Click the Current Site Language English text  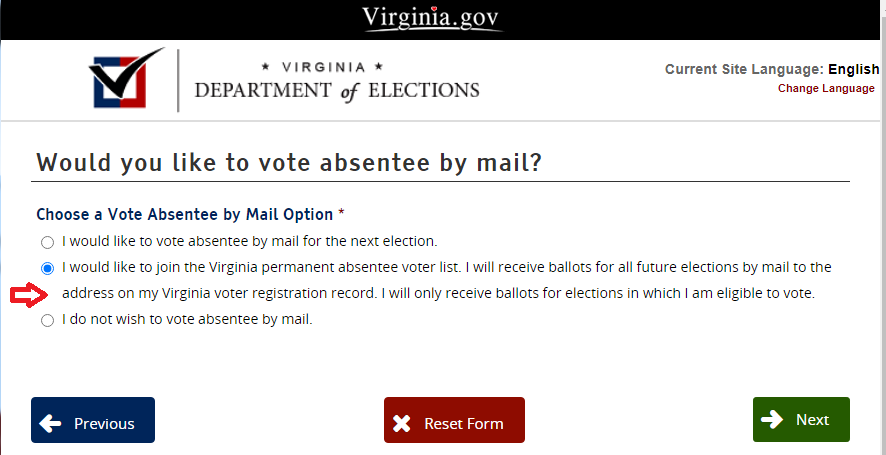[771, 69]
